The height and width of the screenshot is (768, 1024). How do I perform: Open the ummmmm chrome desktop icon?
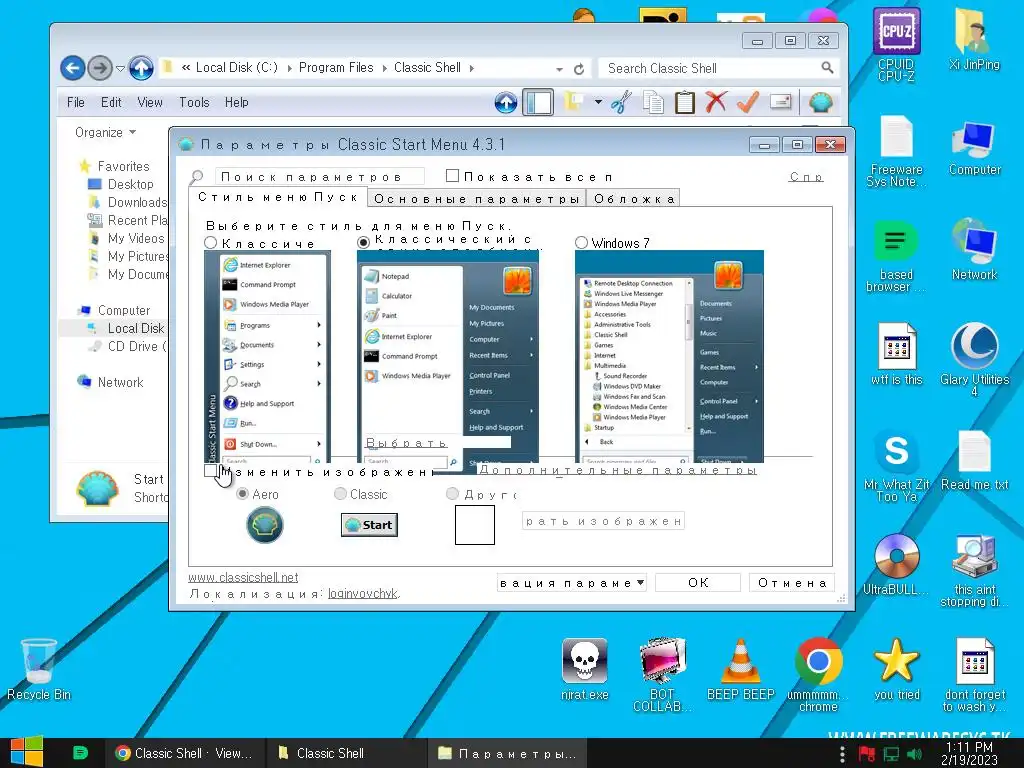(x=818, y=676)
